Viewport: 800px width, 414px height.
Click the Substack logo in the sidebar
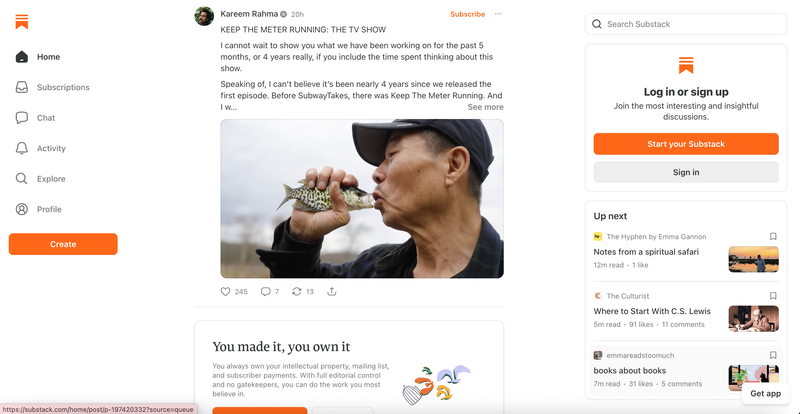(x=21, y=22)
